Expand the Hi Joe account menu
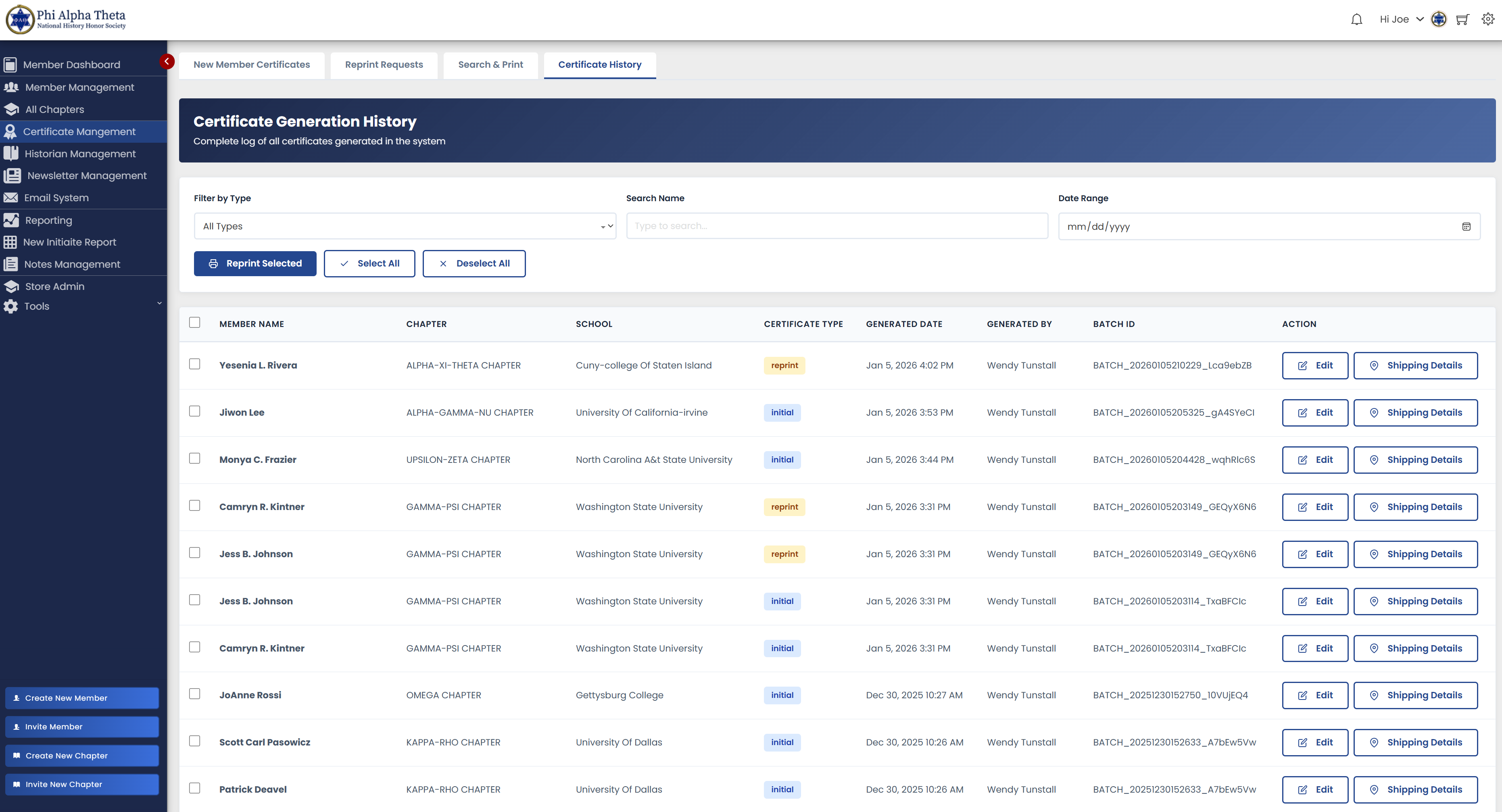The width and height of the screenshot is (1502, 812). click(1400, 19)
